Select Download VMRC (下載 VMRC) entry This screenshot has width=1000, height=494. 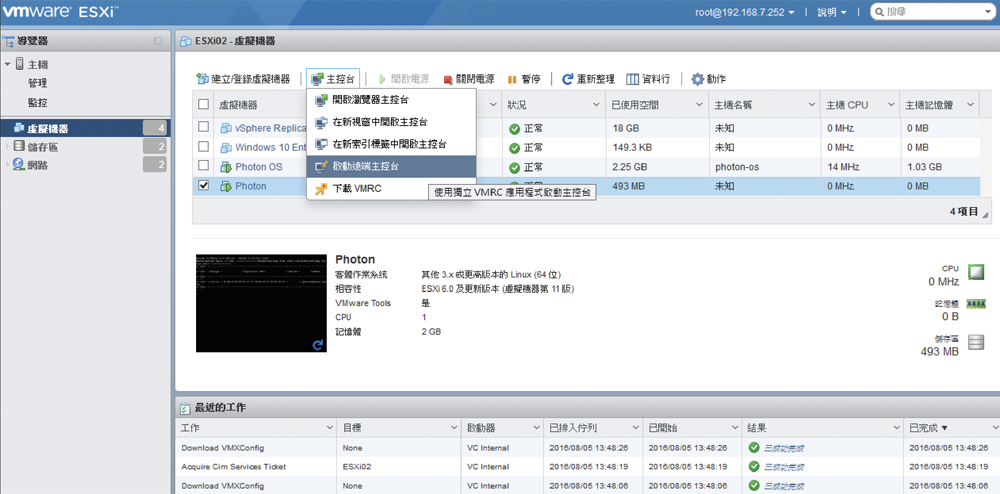(391, 189)
